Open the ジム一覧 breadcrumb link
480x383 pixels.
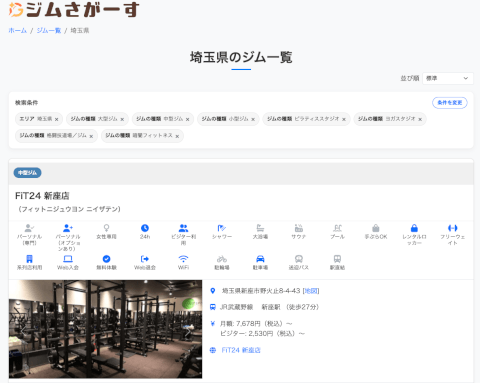tap(49, 31)
